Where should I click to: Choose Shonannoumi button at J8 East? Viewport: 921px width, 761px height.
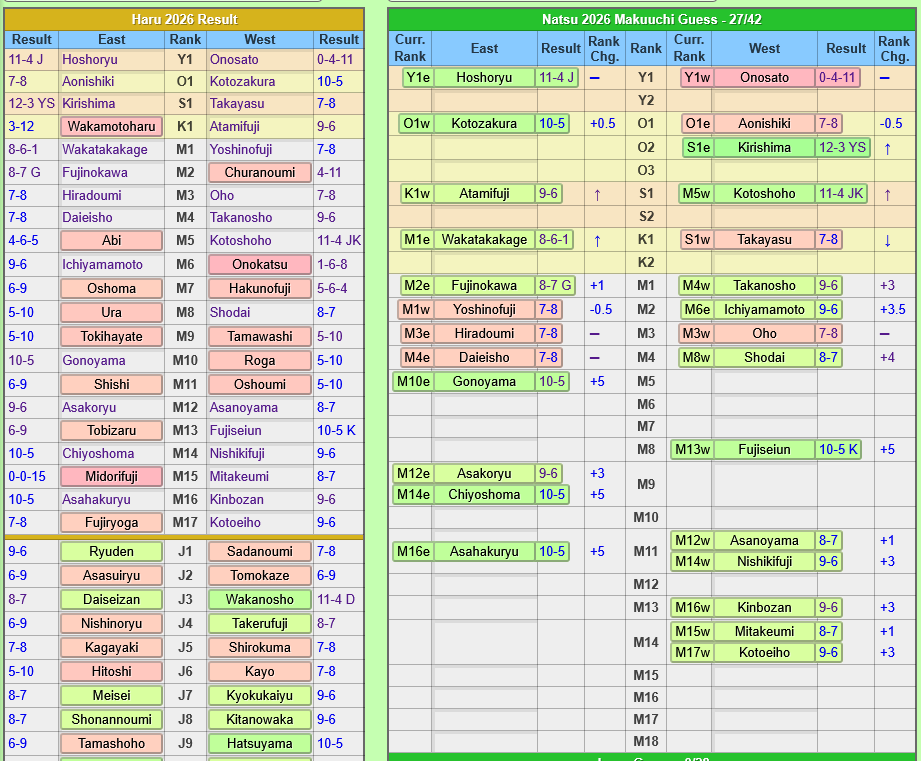[112, 720]
